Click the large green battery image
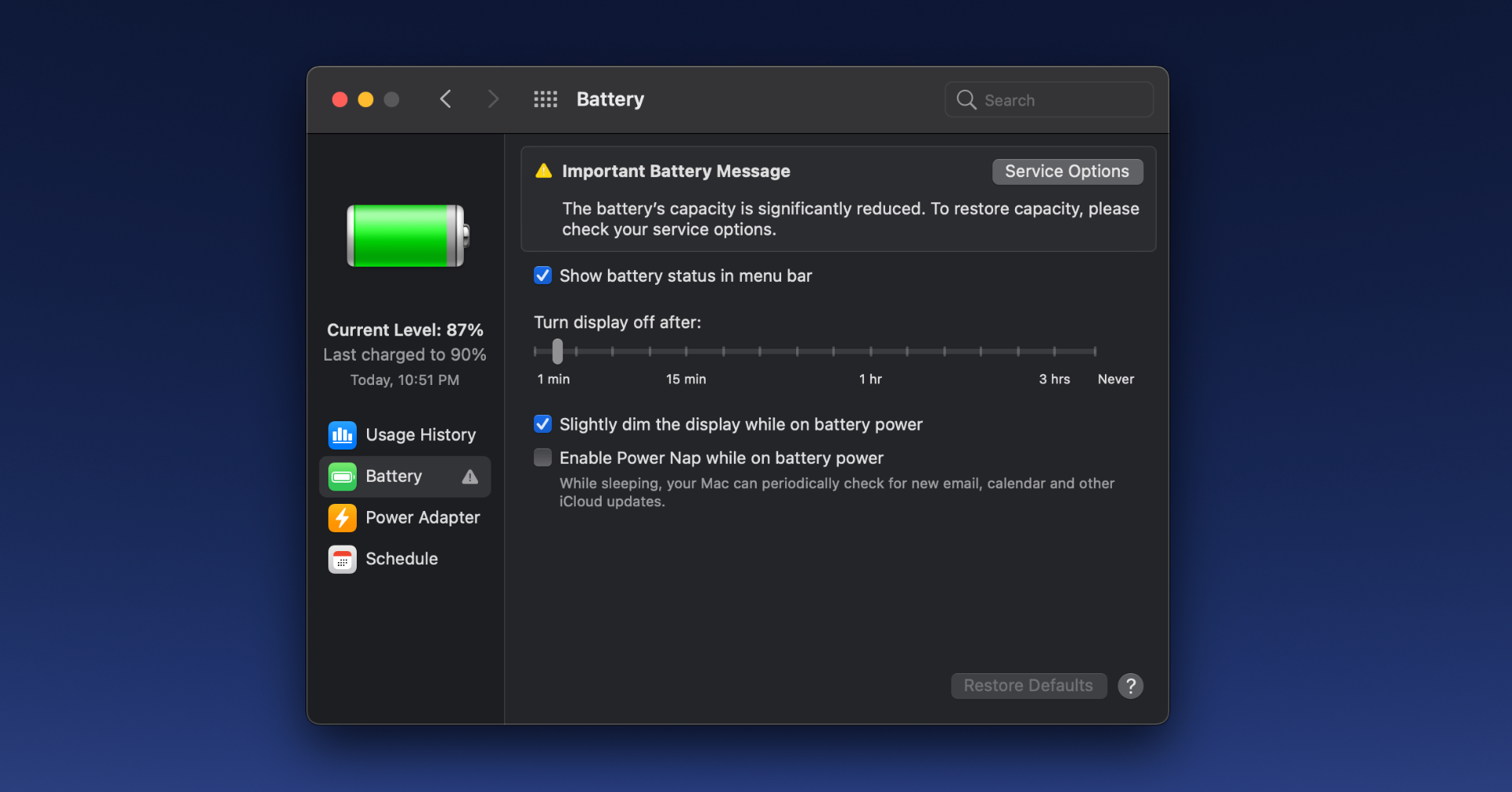The height and width of the screenshot is (792, 1512). [408, 235]
